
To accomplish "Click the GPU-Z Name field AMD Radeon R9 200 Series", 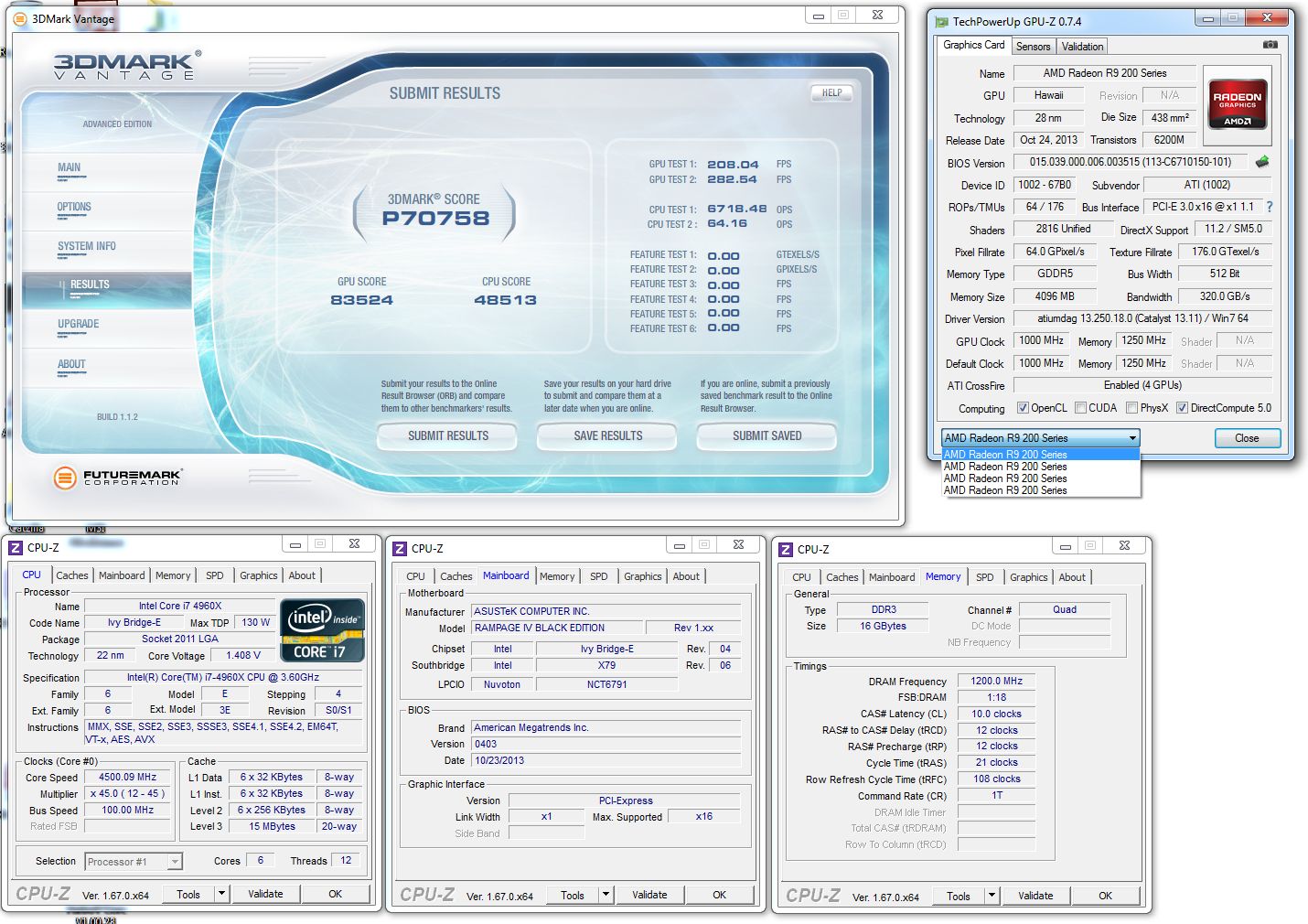I will [x=1105, y=73].
